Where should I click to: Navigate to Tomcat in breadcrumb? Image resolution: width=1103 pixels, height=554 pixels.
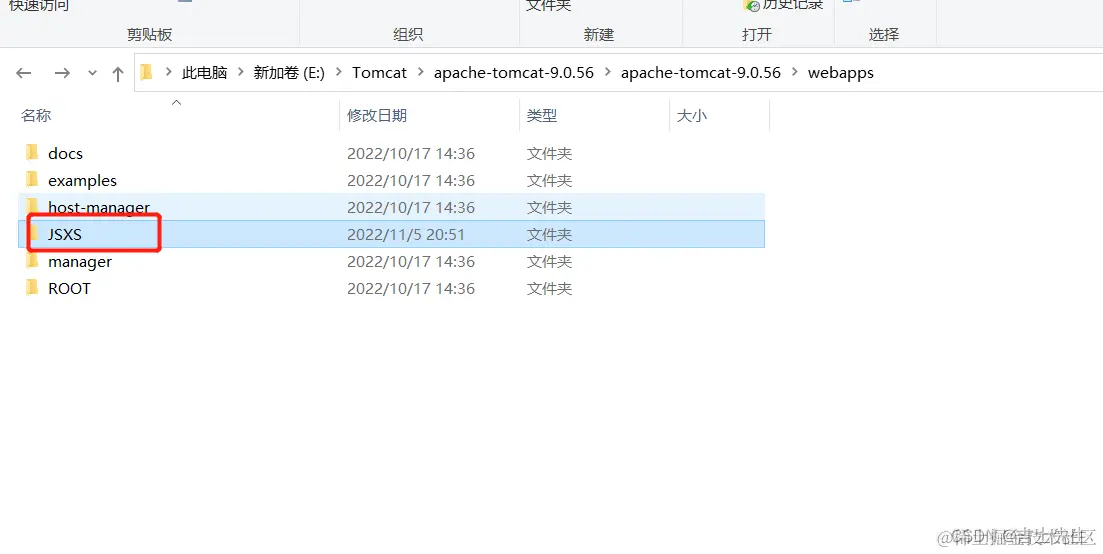click(379, 72)
